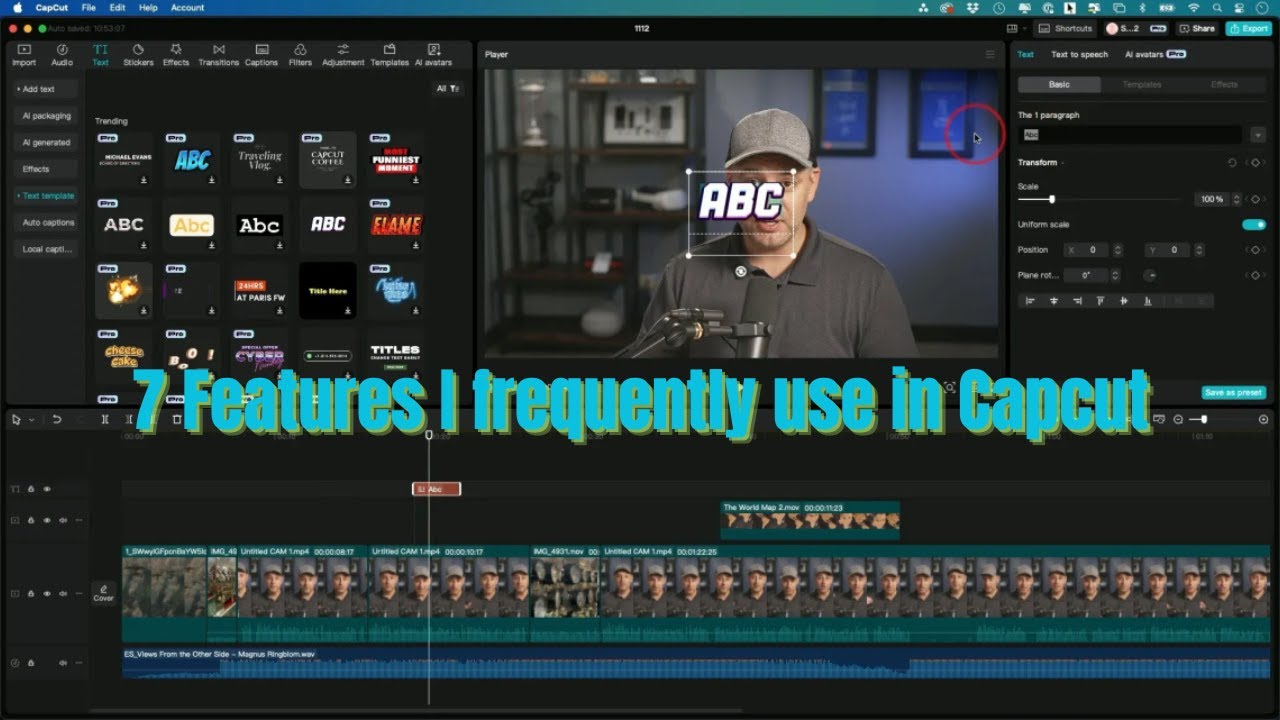Toggle the Uniform scale switch

point(1254,224)
